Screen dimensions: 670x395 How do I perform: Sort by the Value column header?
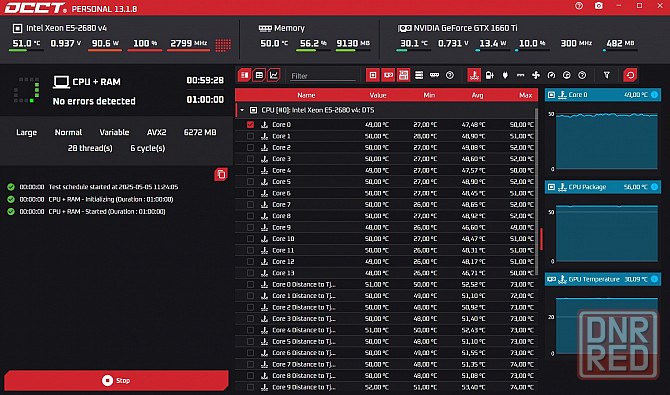[378, 95]
